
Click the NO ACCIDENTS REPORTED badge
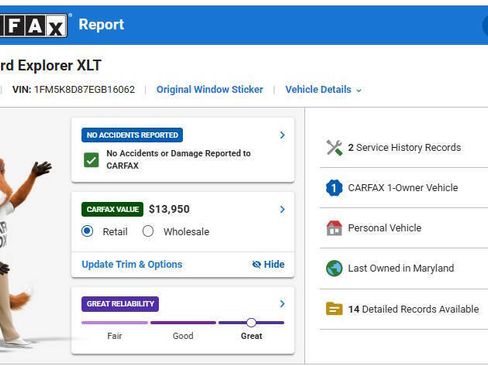click(132, 135)
